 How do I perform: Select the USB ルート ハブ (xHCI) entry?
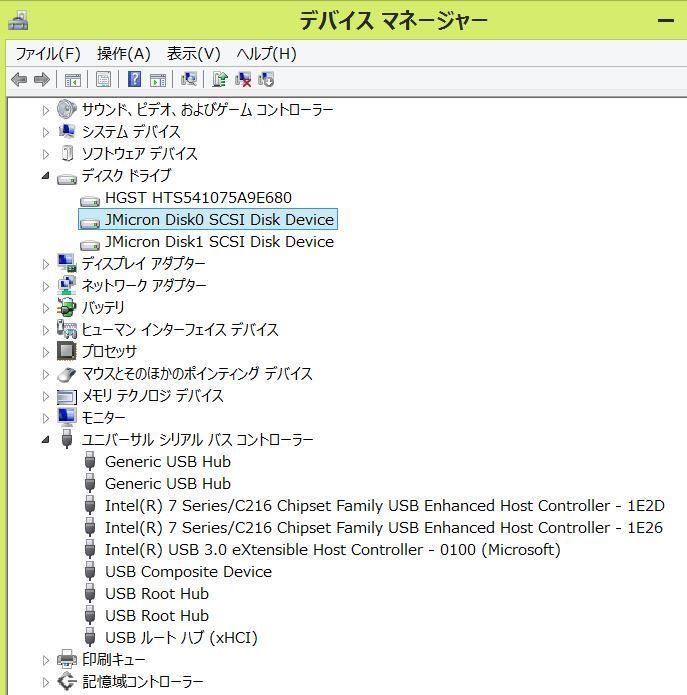tap(181, 638)
